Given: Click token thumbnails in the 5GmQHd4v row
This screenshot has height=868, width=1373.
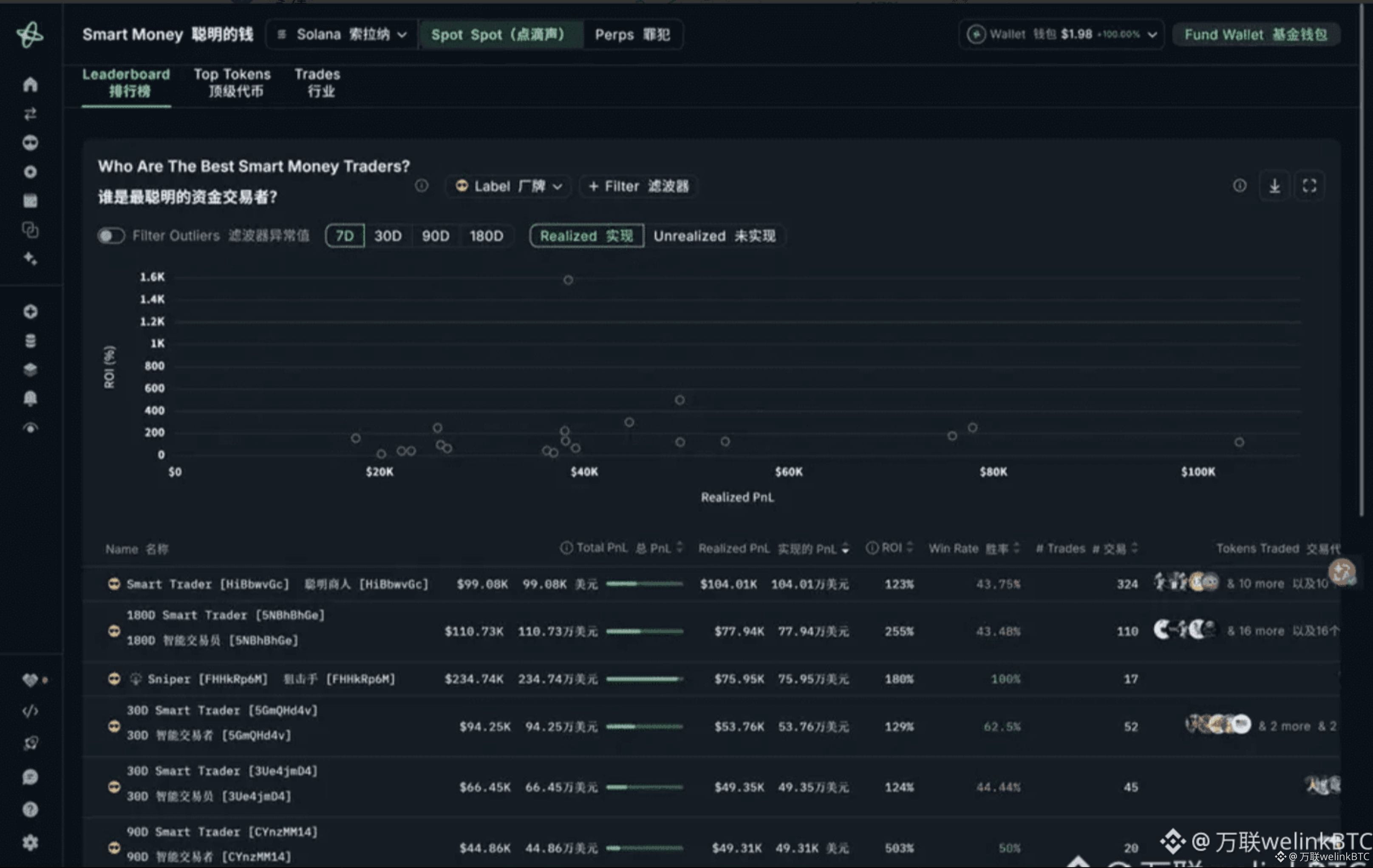Looking at the screenshot, I should click(1218, 725).
